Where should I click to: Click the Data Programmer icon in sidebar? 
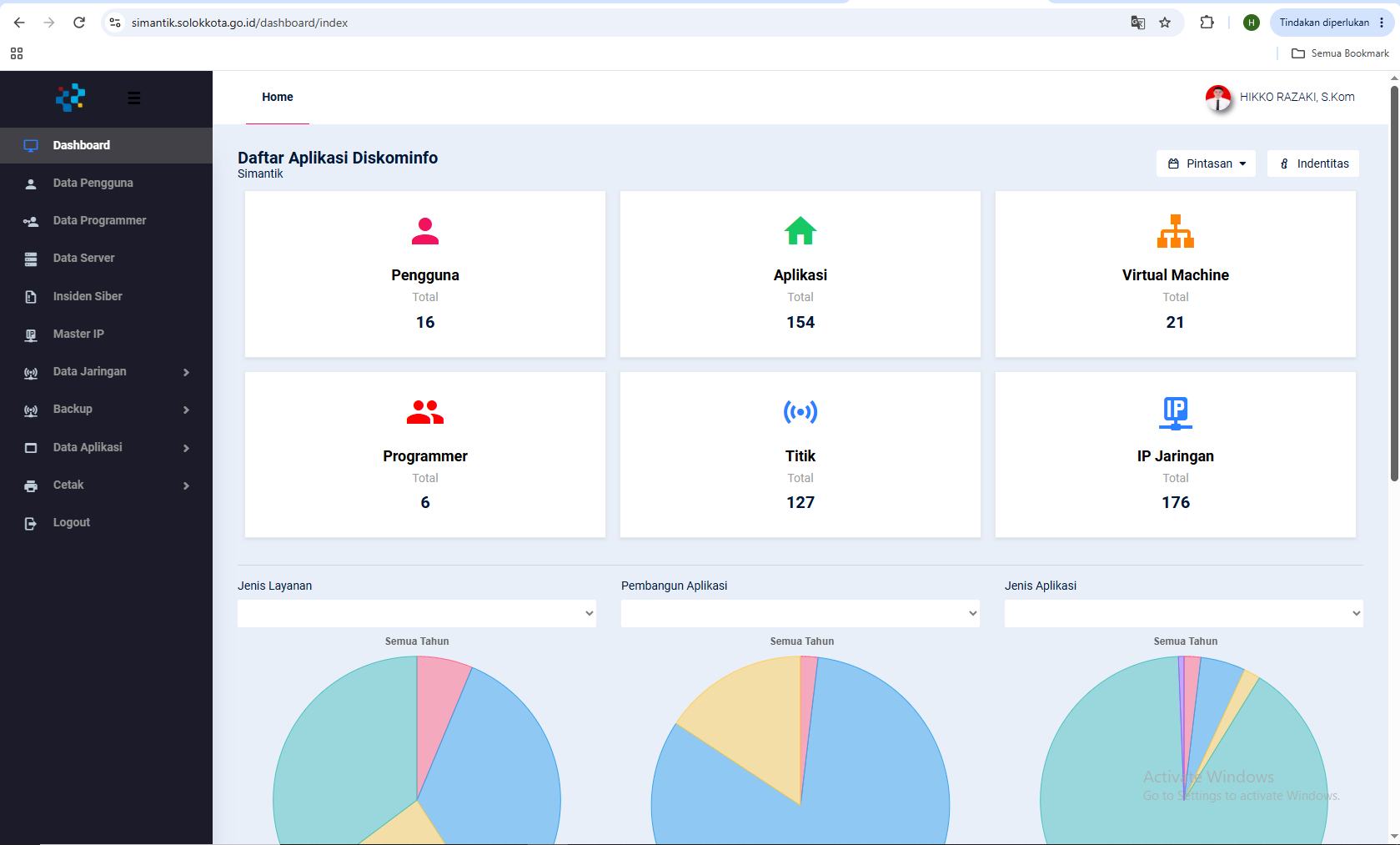[31, 221]
